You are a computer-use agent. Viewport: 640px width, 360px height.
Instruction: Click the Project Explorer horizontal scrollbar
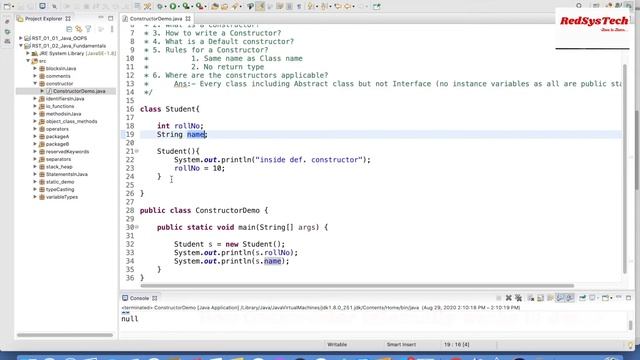tap(65, 335)
